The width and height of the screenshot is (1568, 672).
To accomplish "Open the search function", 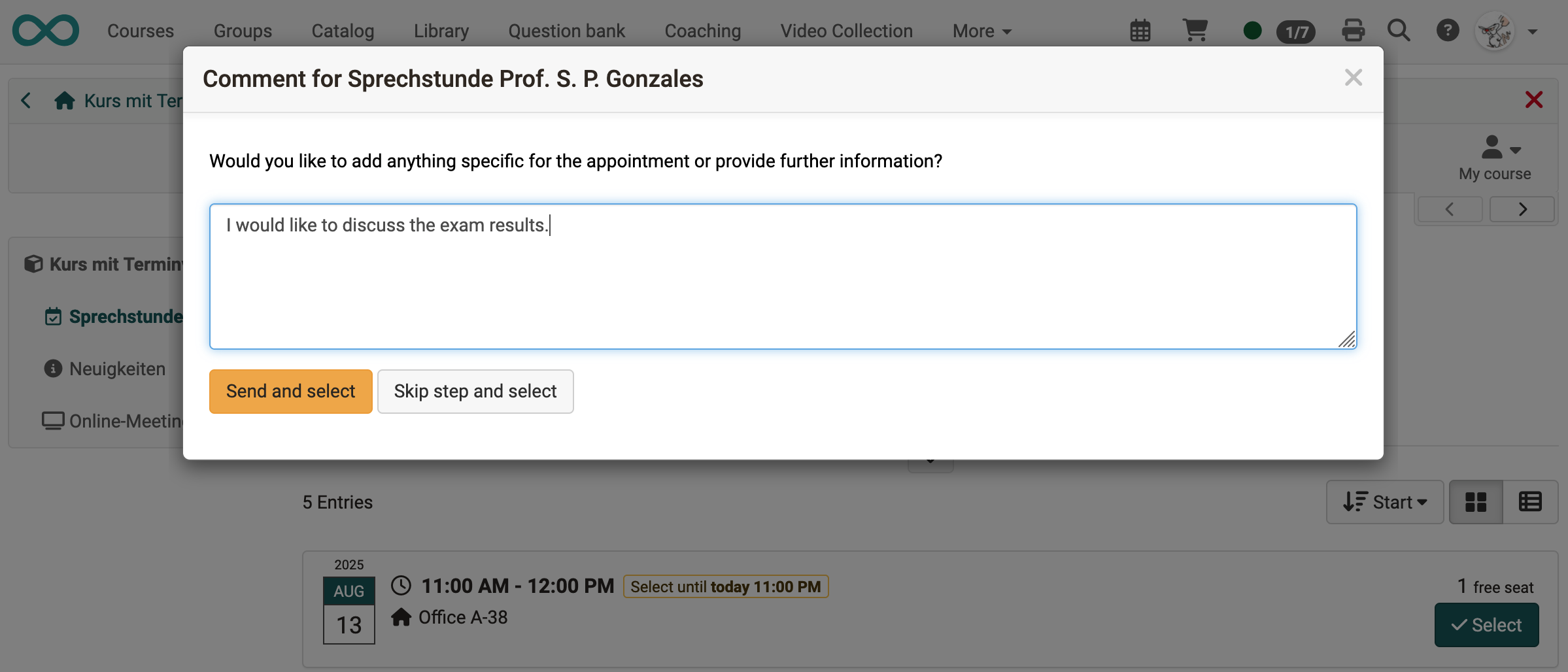I will click(x=1399, y=30).
